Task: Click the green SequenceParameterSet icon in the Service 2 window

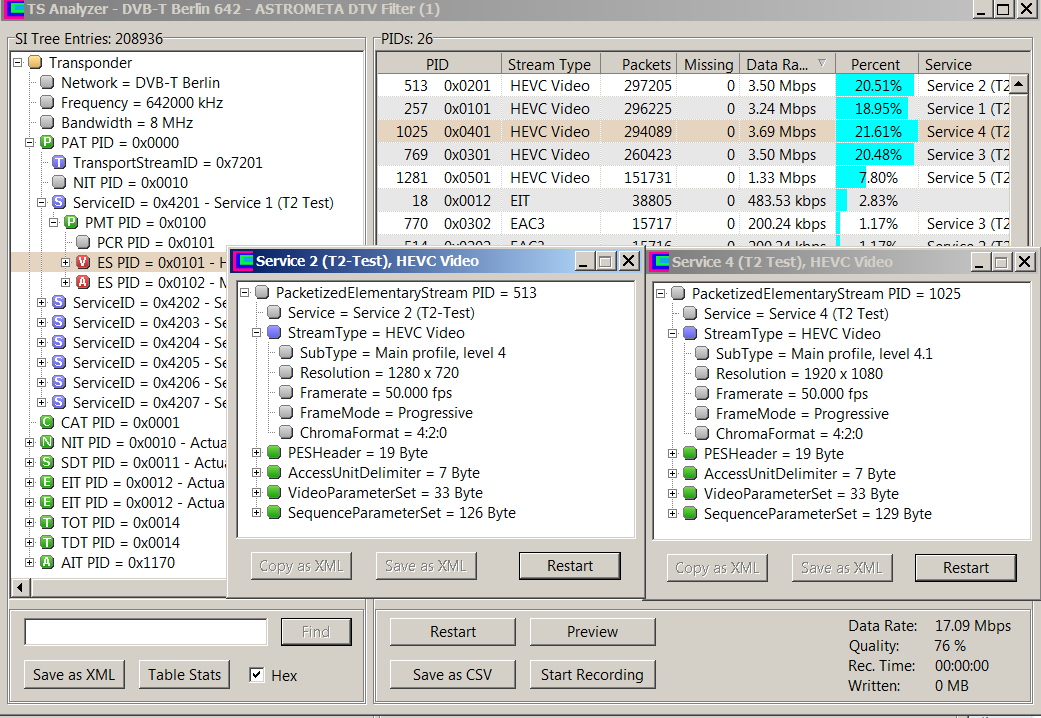Action: click(274, 513)
